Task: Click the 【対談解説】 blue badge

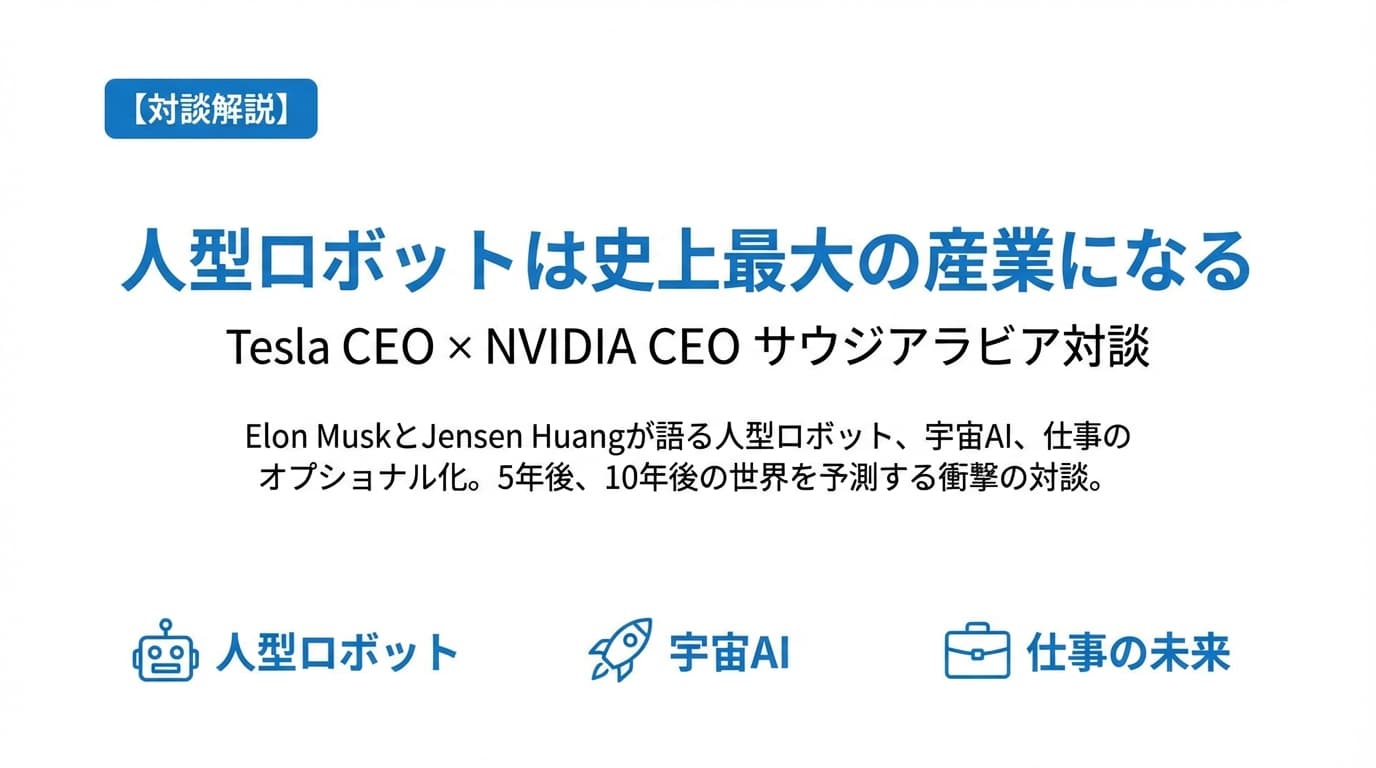Action: pos(211,108)
